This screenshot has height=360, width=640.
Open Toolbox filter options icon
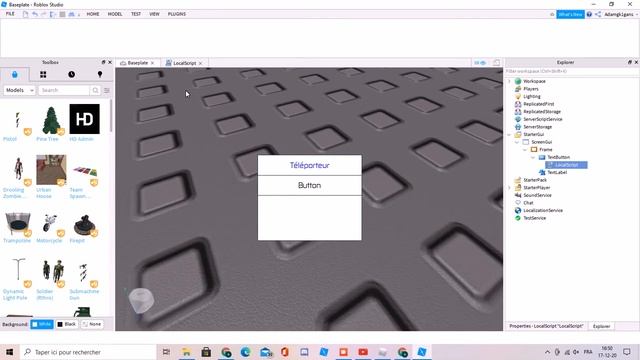click(107, 90)
